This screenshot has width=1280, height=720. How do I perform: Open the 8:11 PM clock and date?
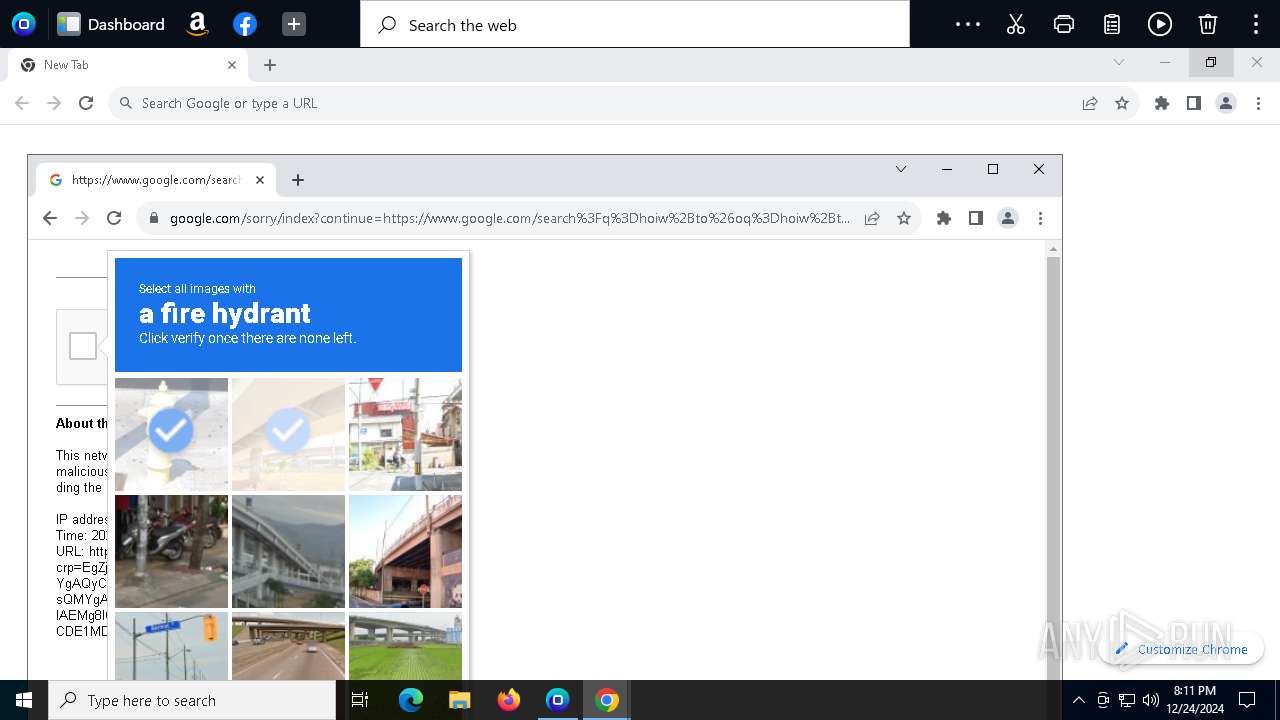pos(1194,700)
